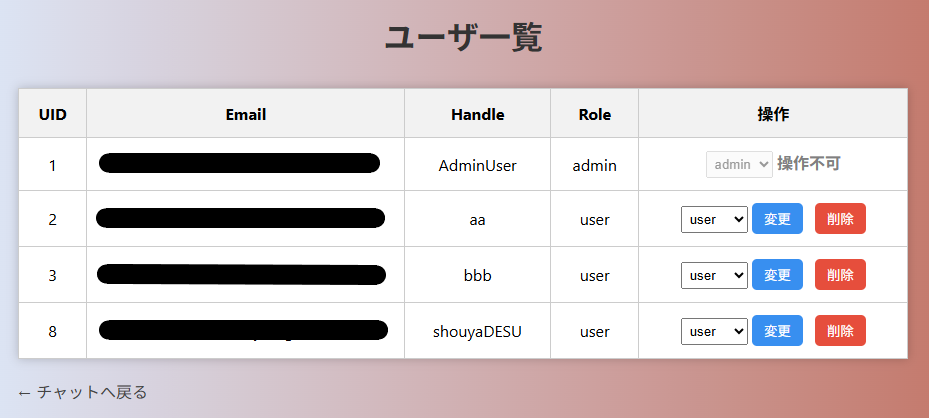Click 削除 button for user aa

pyautogui.click(x=840, y=219)
